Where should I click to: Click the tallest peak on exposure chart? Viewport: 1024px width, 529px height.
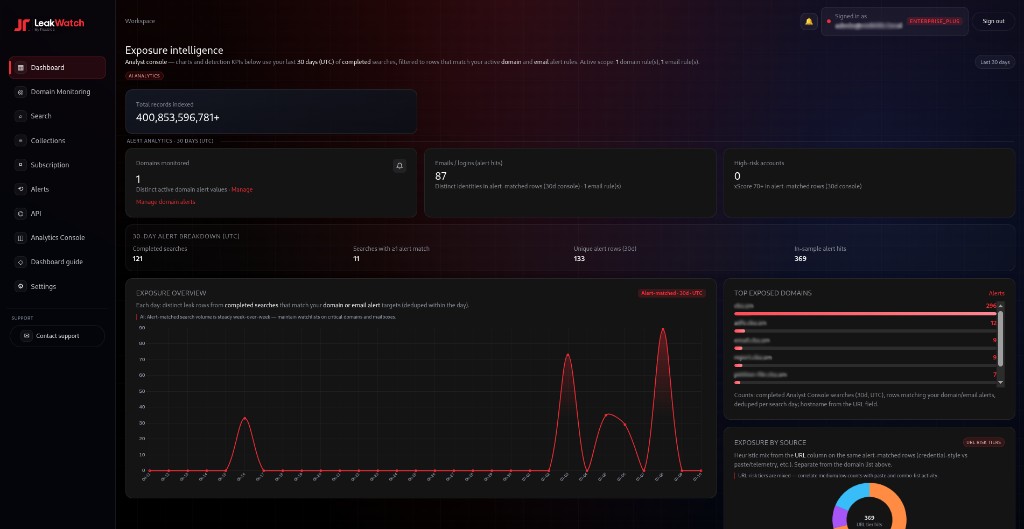[x=663, y=329]
